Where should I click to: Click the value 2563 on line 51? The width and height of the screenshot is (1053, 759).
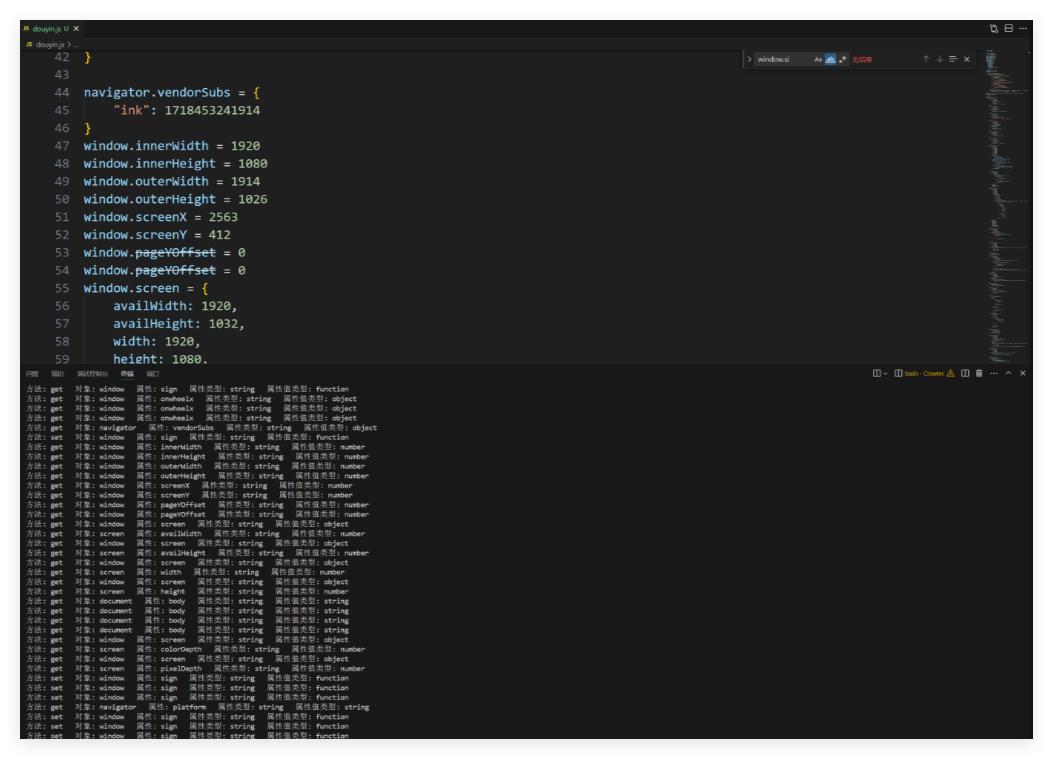[x=223, y=217]
